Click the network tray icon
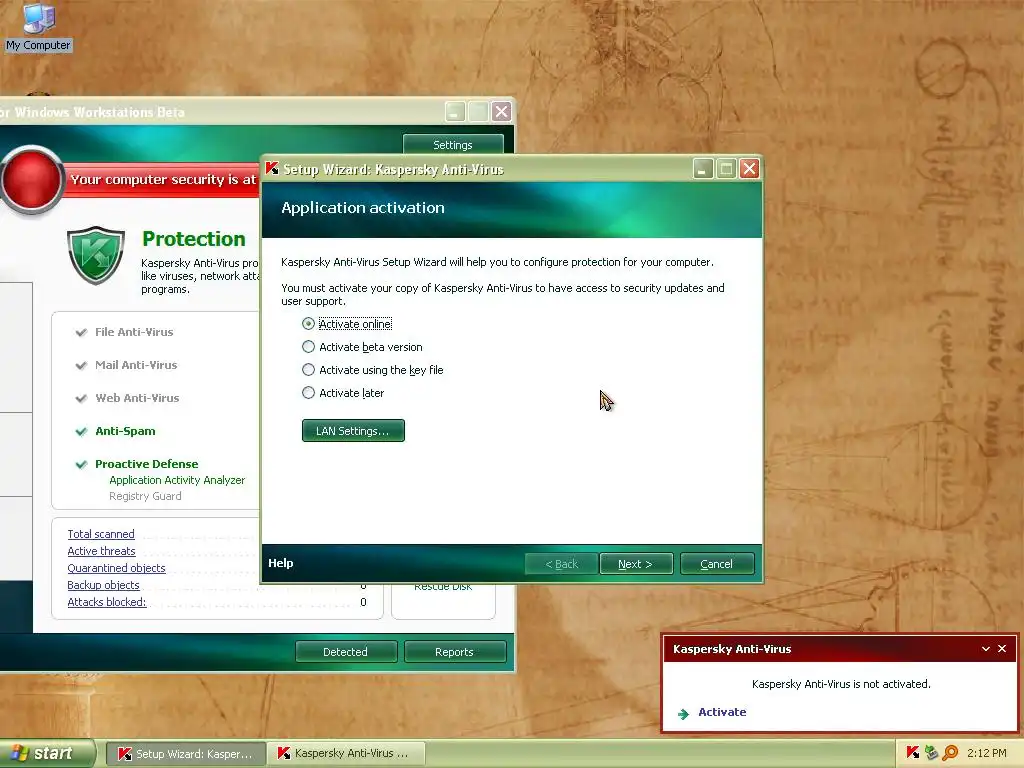The width and height of the screenshot is (1024, 768). pyautogui.click(x=931, y=753)
